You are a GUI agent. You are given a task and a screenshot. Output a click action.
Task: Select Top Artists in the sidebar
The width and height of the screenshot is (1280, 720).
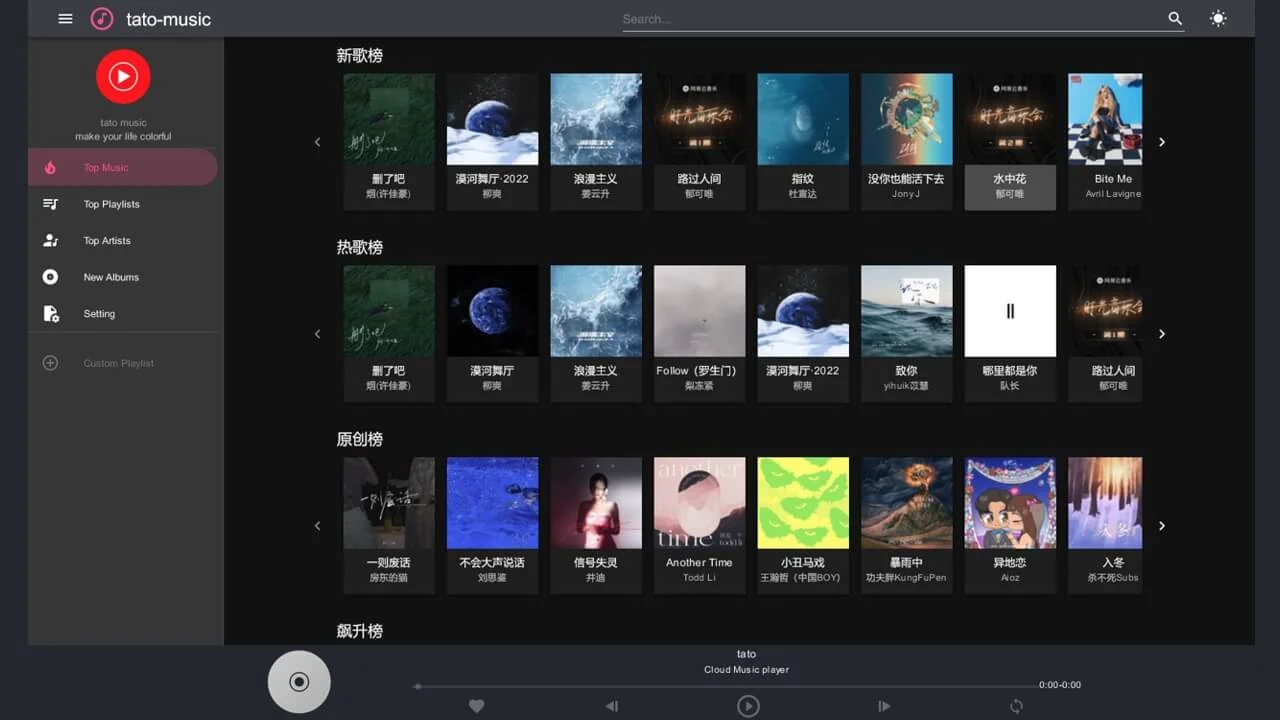tap(107, 240)
